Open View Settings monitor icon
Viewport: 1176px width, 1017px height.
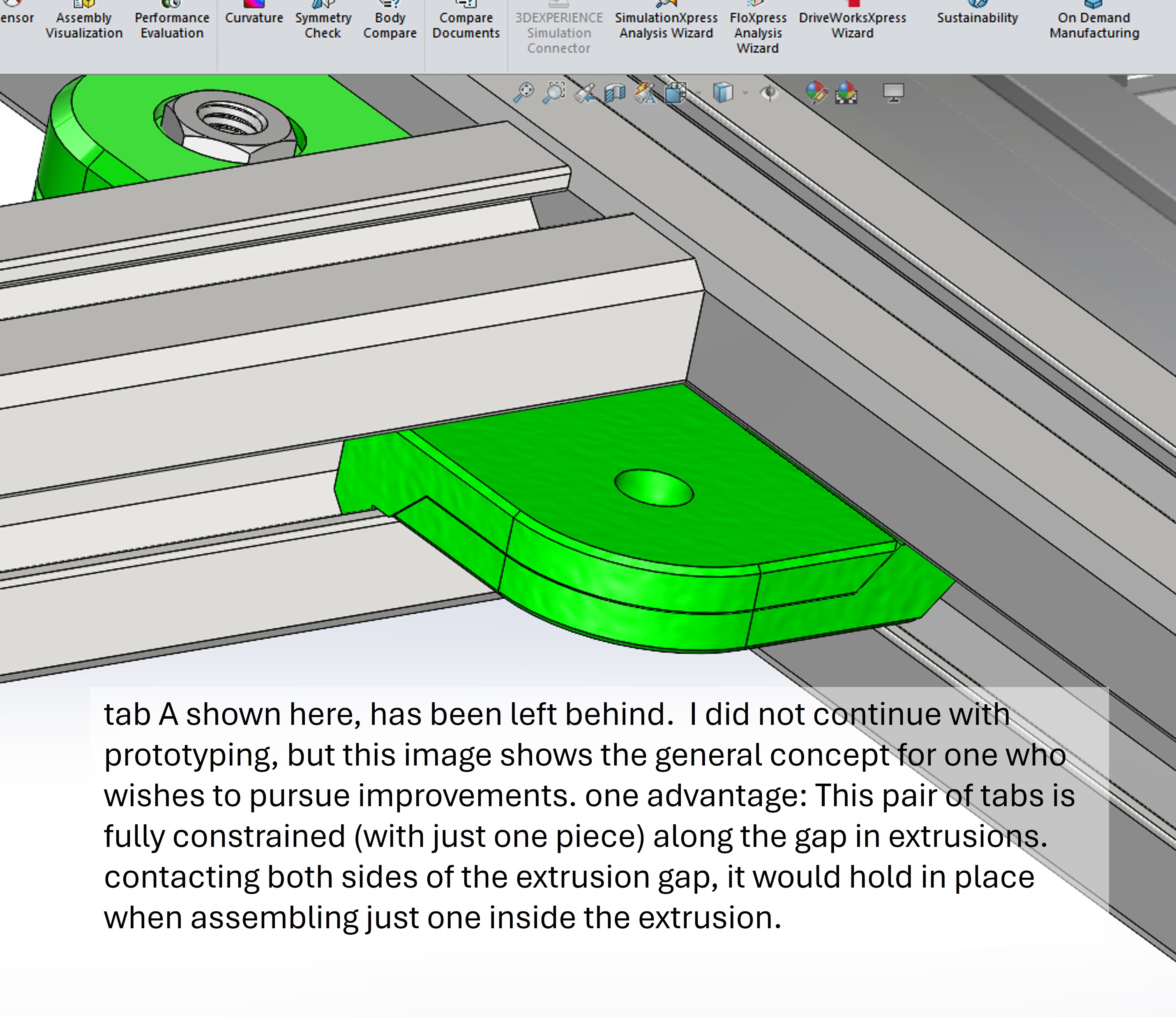[893, 92]
